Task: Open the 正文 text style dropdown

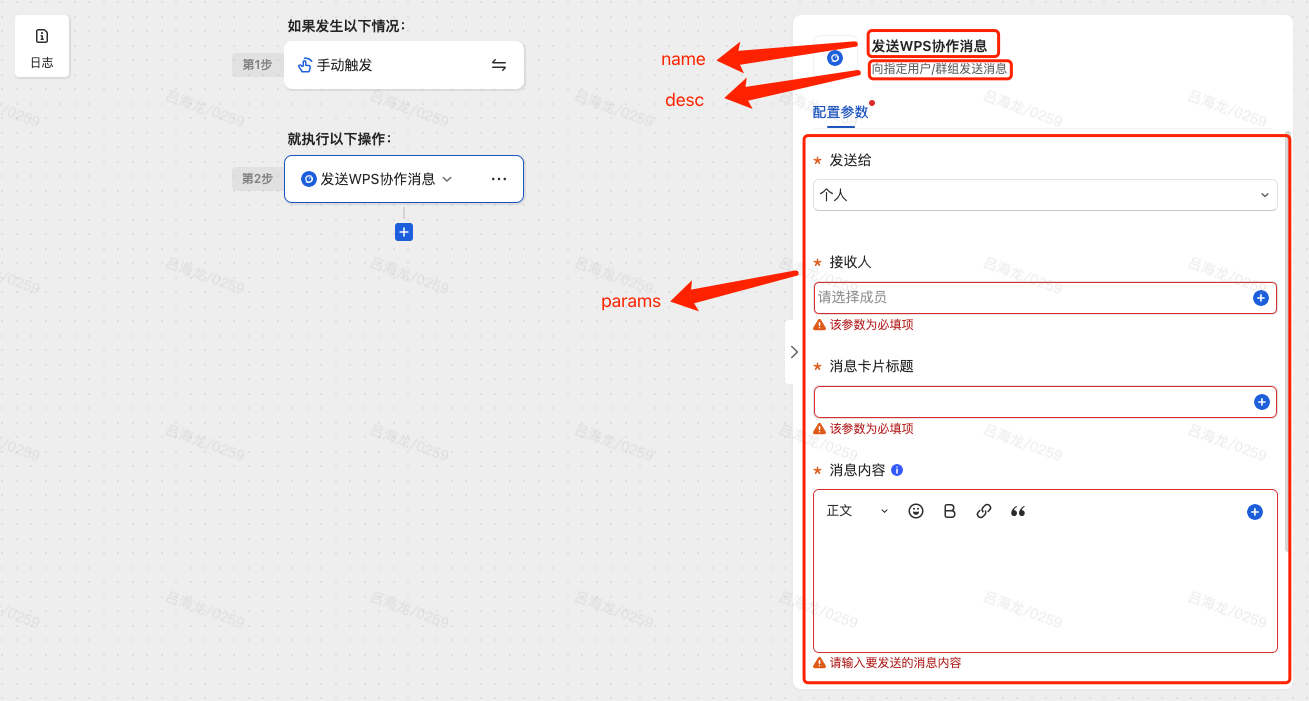Action: (x=857, y=511)
